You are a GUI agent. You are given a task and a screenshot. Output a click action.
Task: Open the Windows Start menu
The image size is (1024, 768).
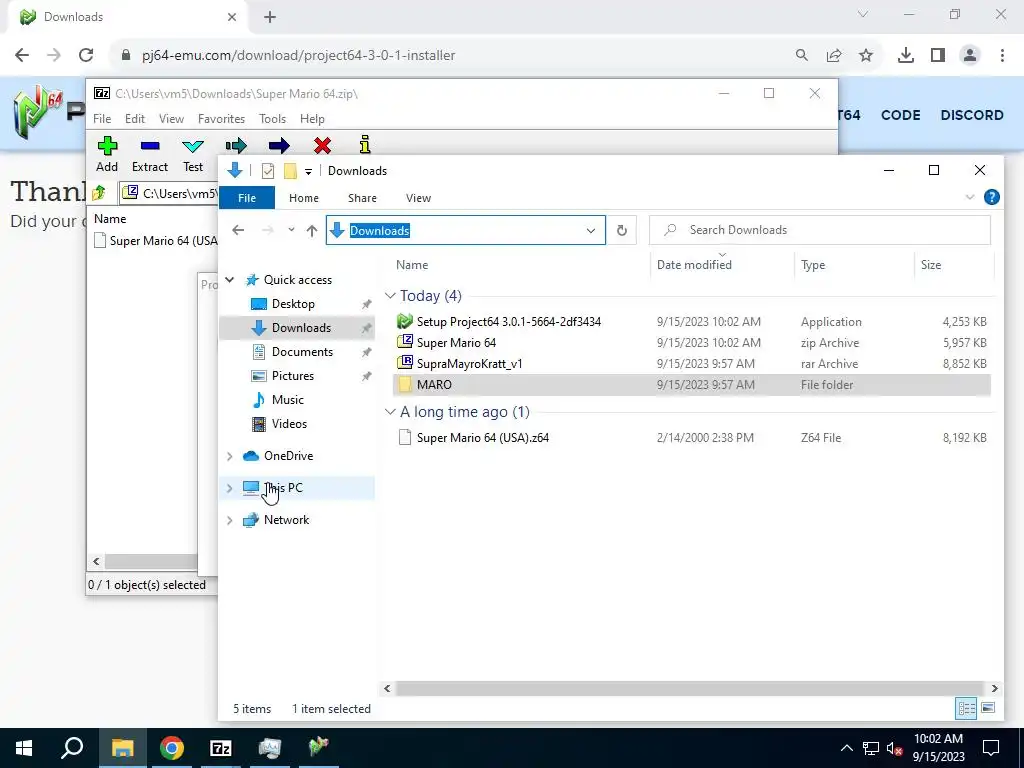pos(24,748)
